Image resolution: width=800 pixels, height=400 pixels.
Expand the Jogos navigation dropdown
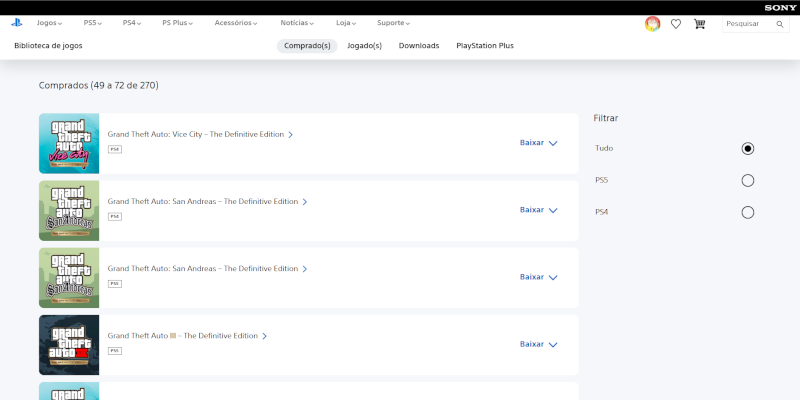click(49, 23)
